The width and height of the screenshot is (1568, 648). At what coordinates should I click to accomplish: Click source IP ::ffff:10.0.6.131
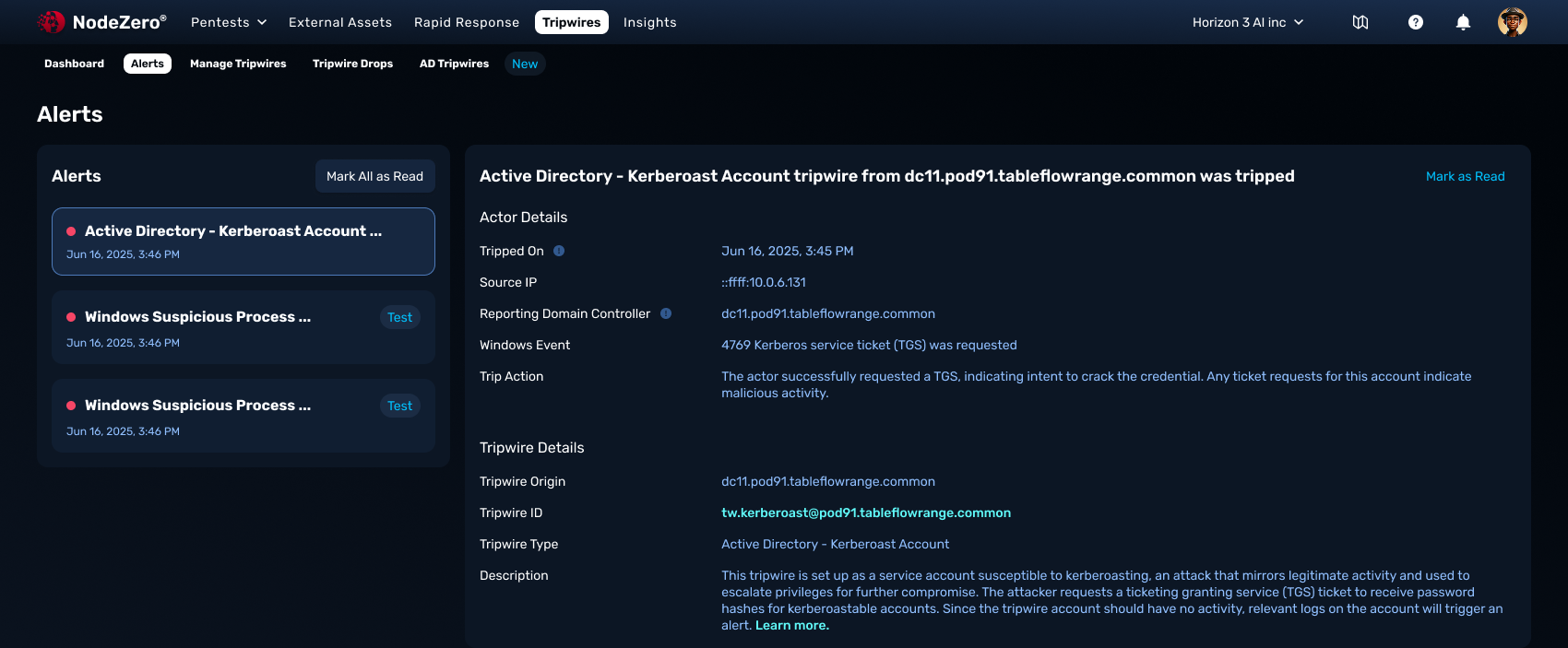coord(764,282)
